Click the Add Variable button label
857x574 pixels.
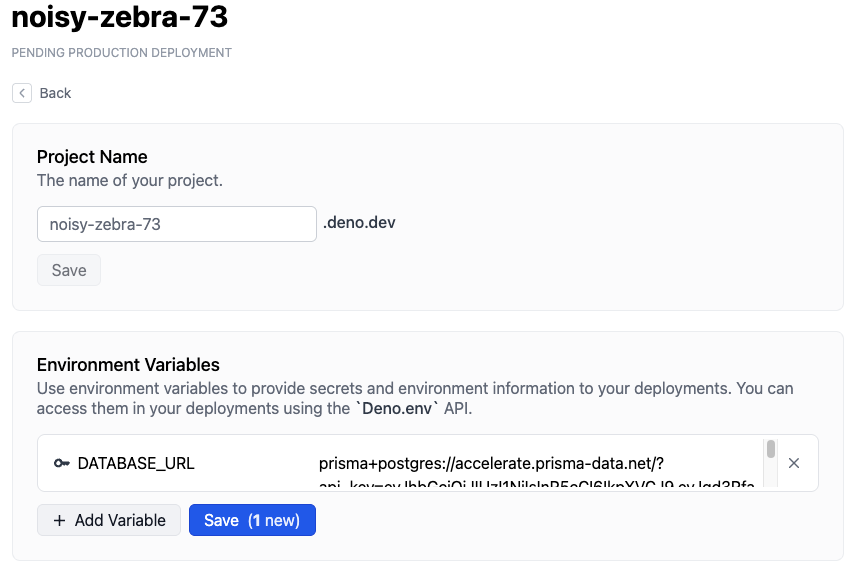click(x=122, y=520)
